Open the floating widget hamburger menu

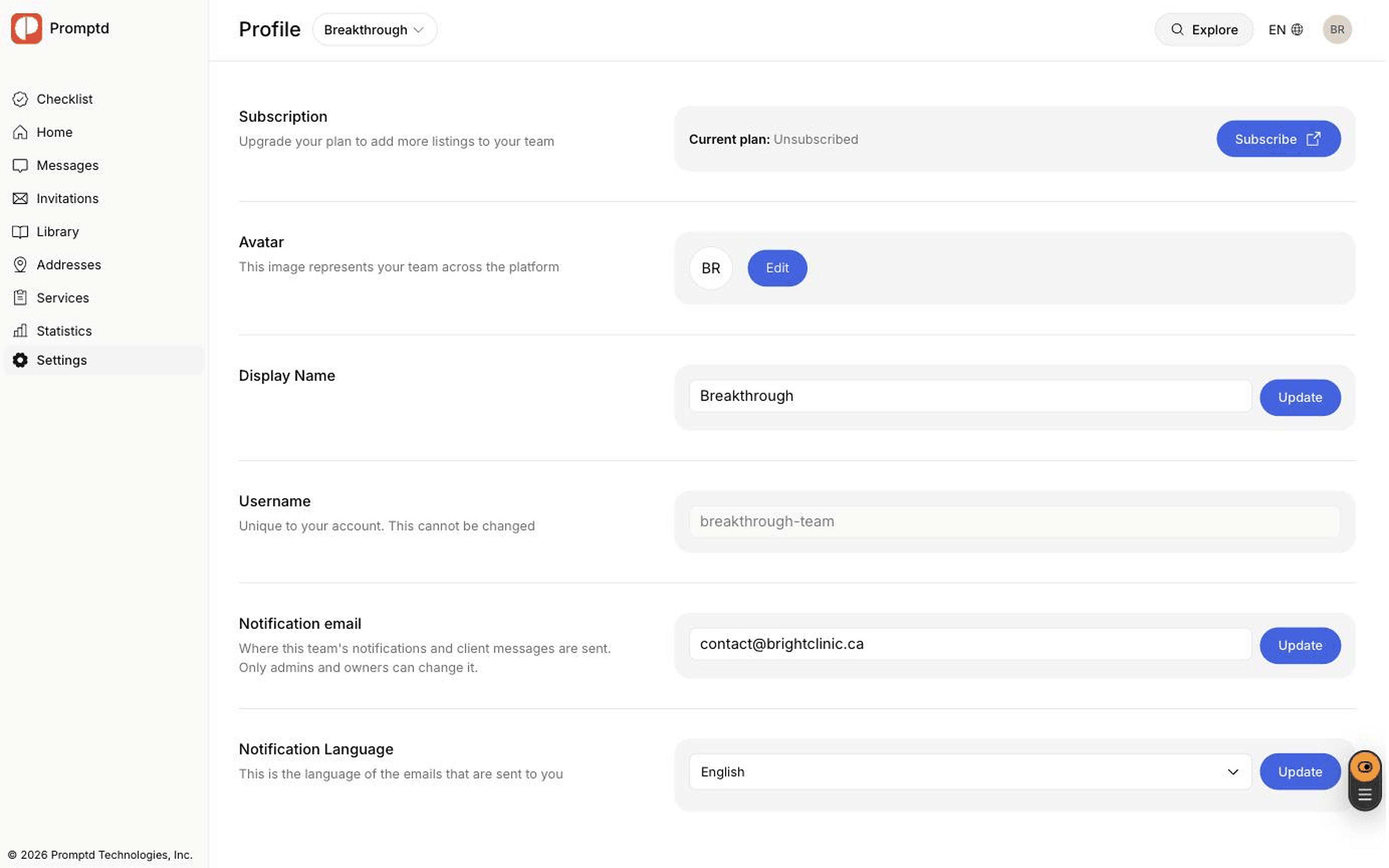pyautogui.click(x=1365, y=795)
